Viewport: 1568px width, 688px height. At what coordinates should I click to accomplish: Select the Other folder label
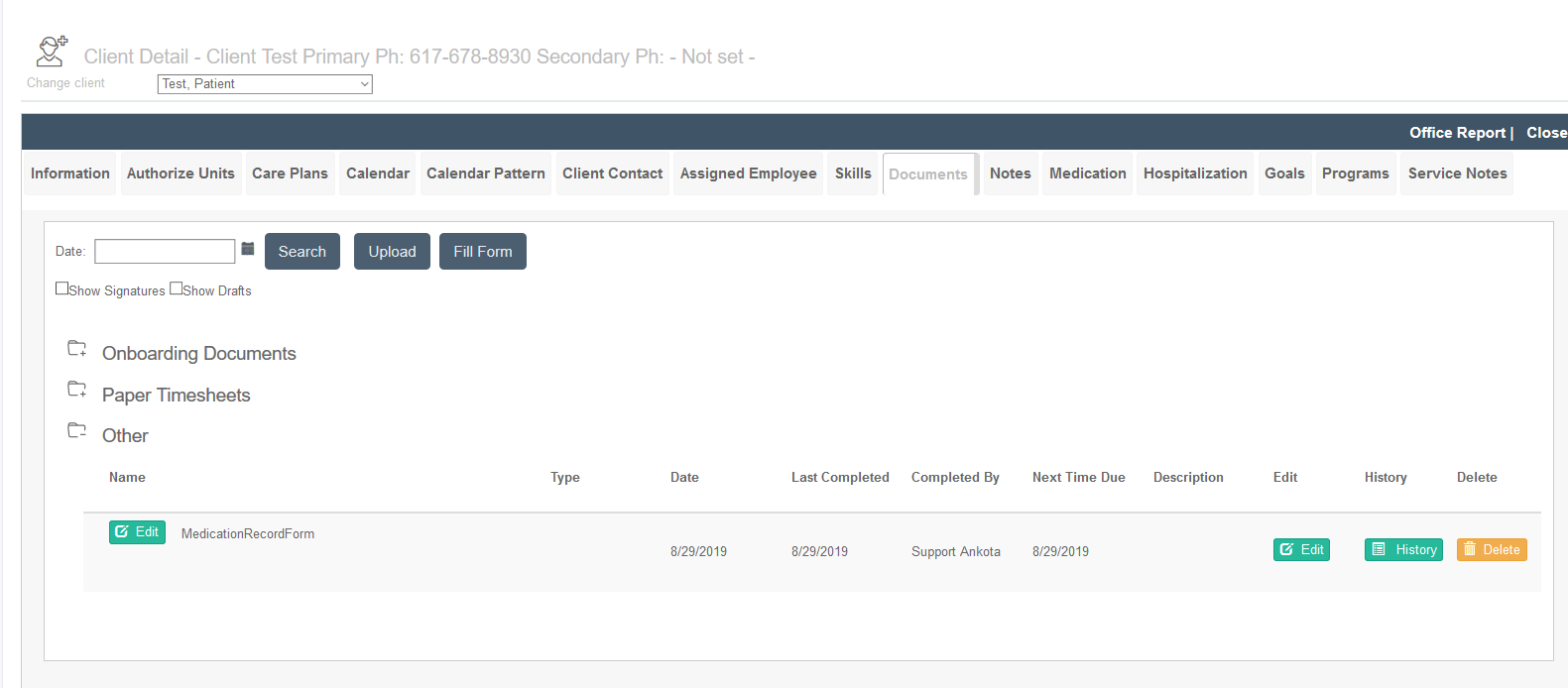125,436
